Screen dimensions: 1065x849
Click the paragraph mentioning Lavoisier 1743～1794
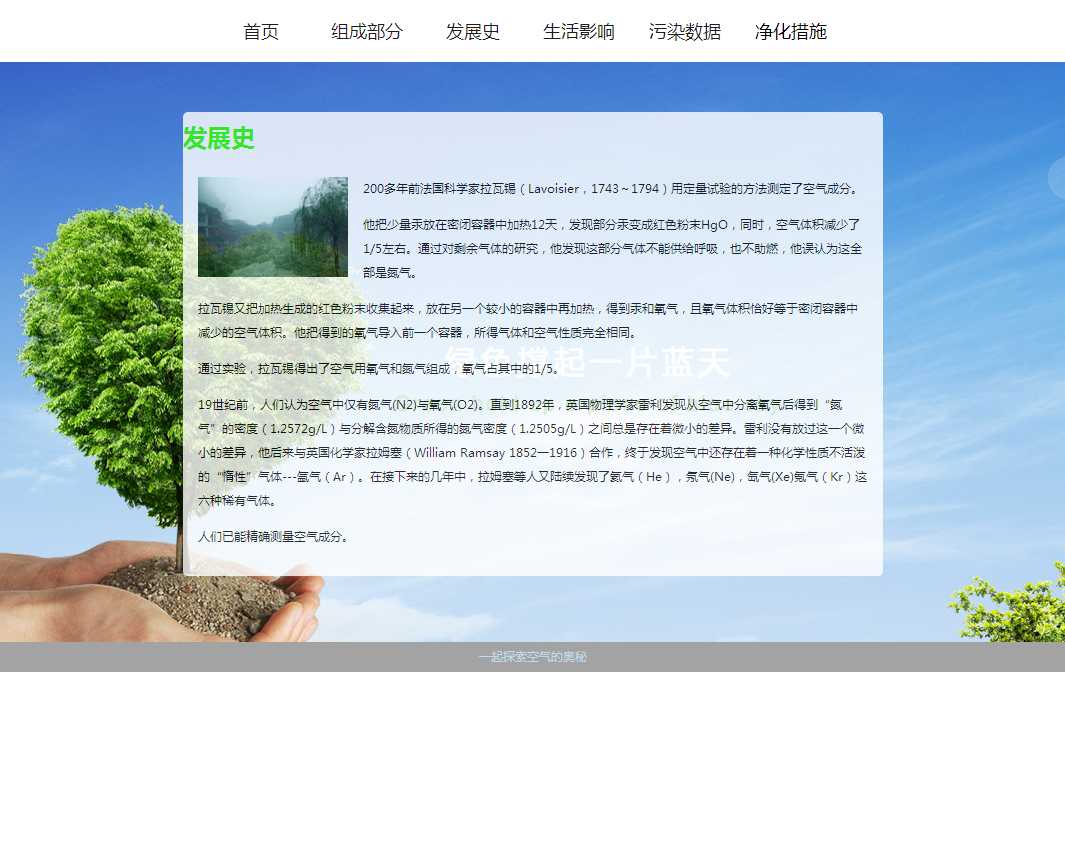point(611,189)
